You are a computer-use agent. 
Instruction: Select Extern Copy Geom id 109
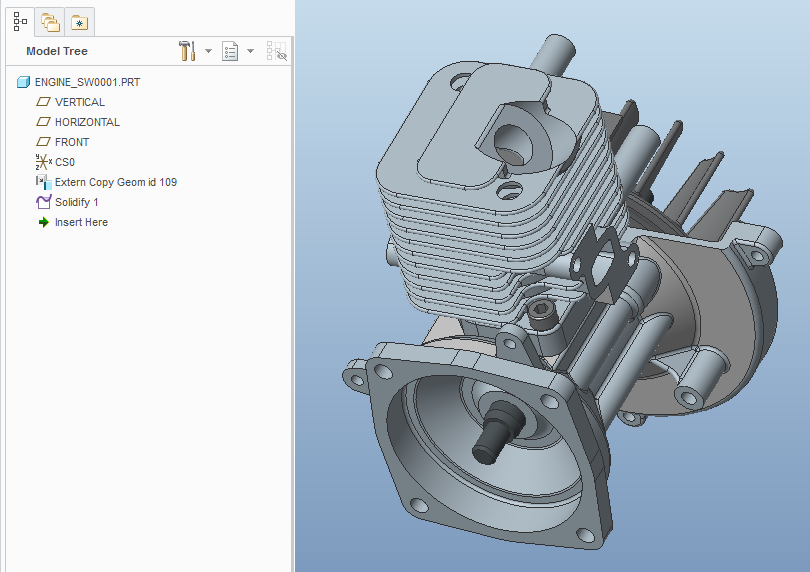116,182
